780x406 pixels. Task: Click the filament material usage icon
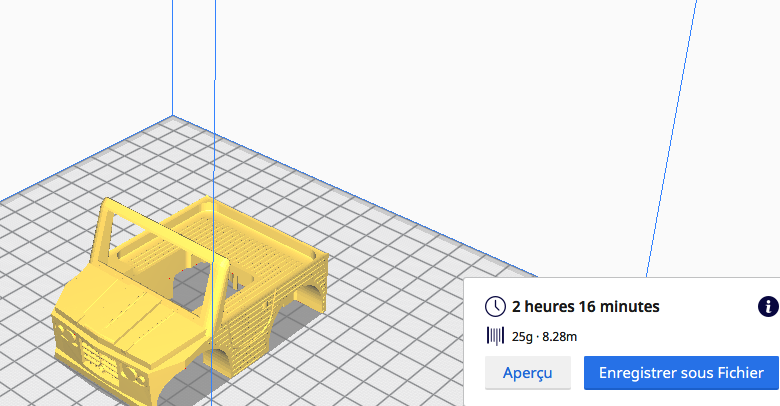point(495,336)
